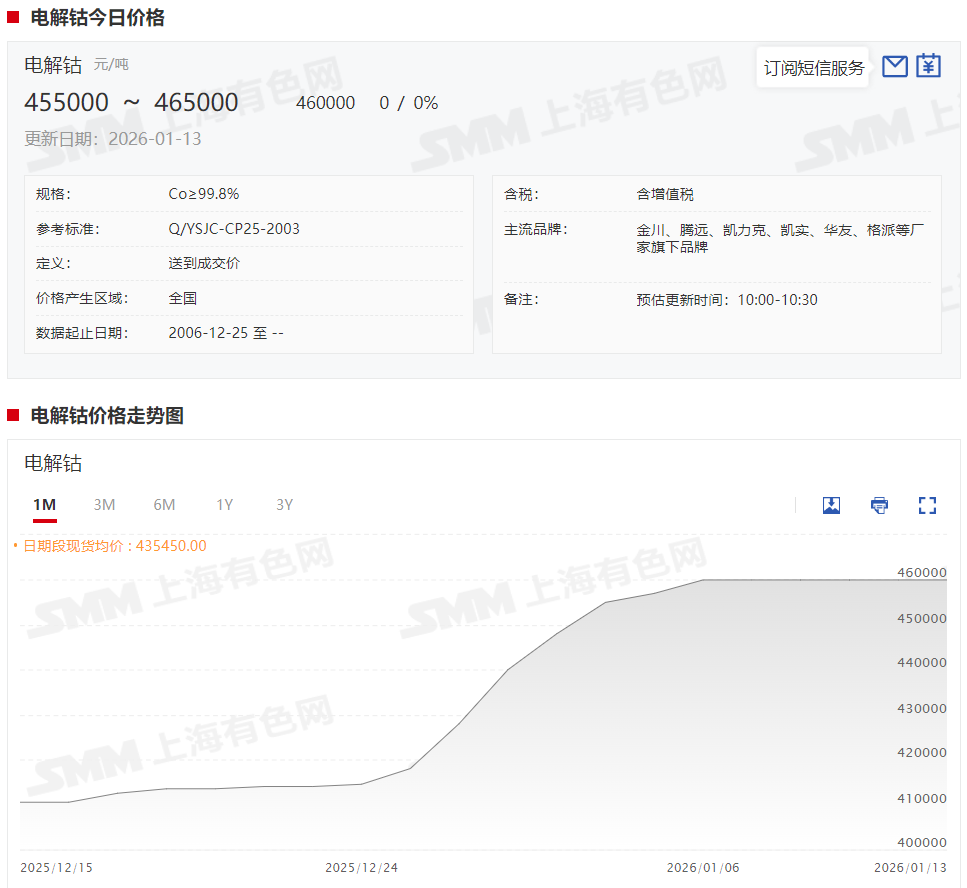The height and width of the screenshot is (888, 967).
Task: Click the Q/YSJC-CP25-2003 reference standard text
Action: (x=234, y=229)
